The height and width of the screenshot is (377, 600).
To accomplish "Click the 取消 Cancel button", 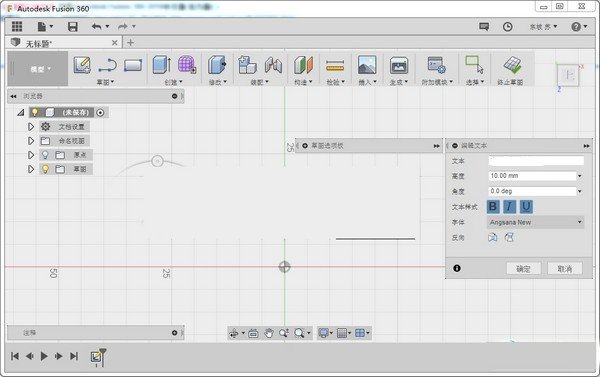I will tap(565, 269).
